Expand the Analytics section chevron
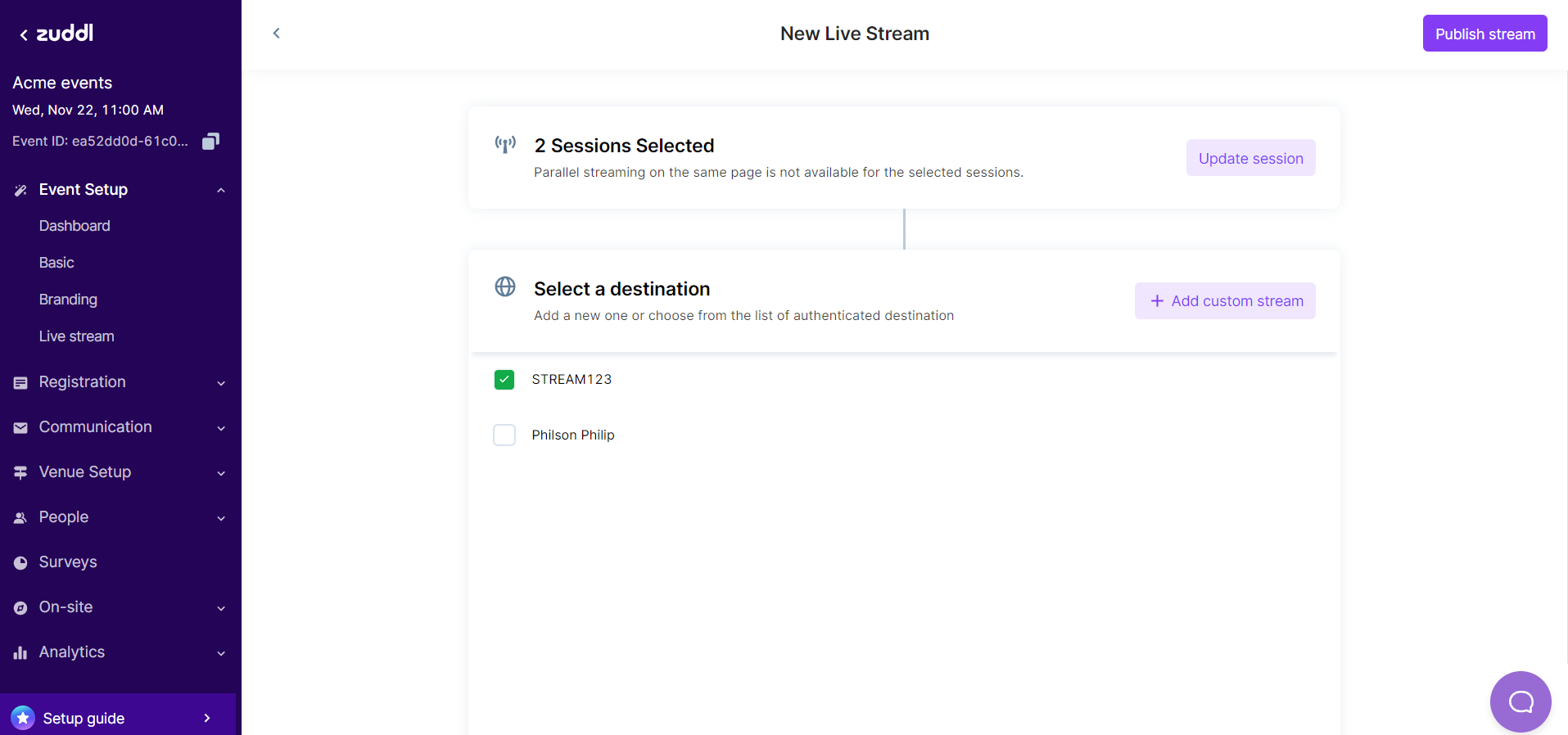This screenshot has width=1568, height=735. [220, 653]
